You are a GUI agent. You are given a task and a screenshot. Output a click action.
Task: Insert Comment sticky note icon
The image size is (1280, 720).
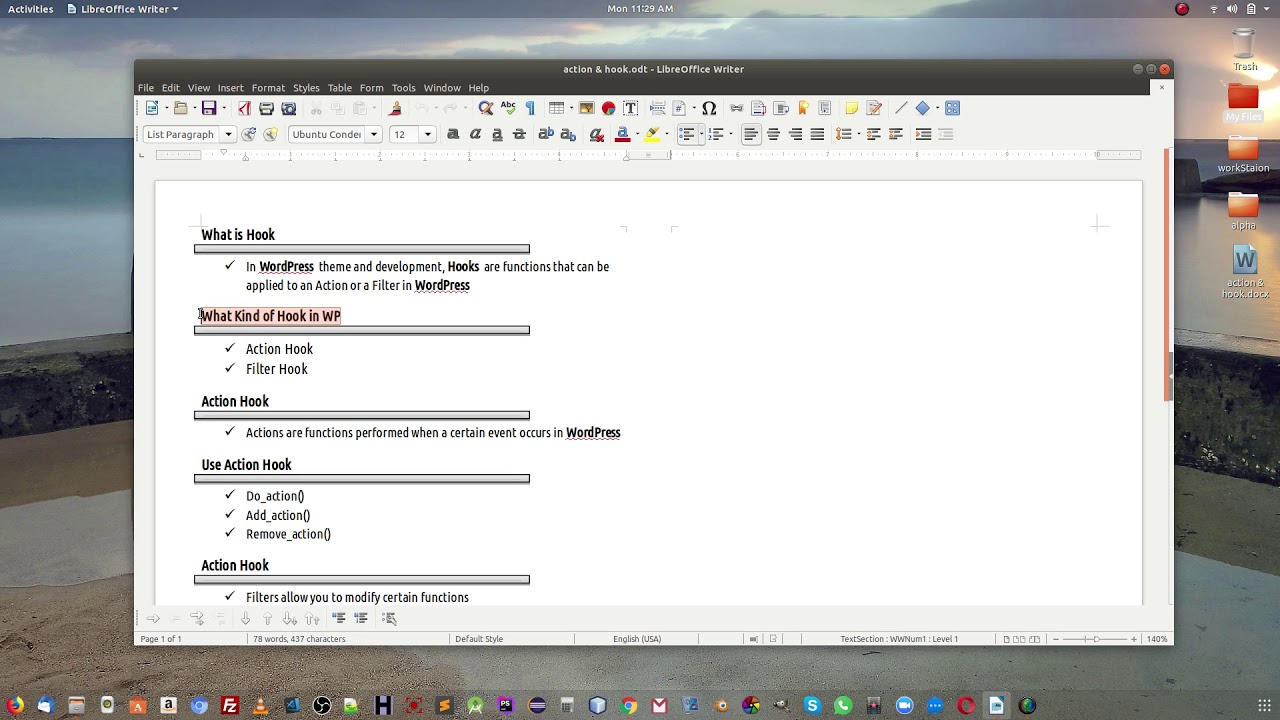point(851,108)
